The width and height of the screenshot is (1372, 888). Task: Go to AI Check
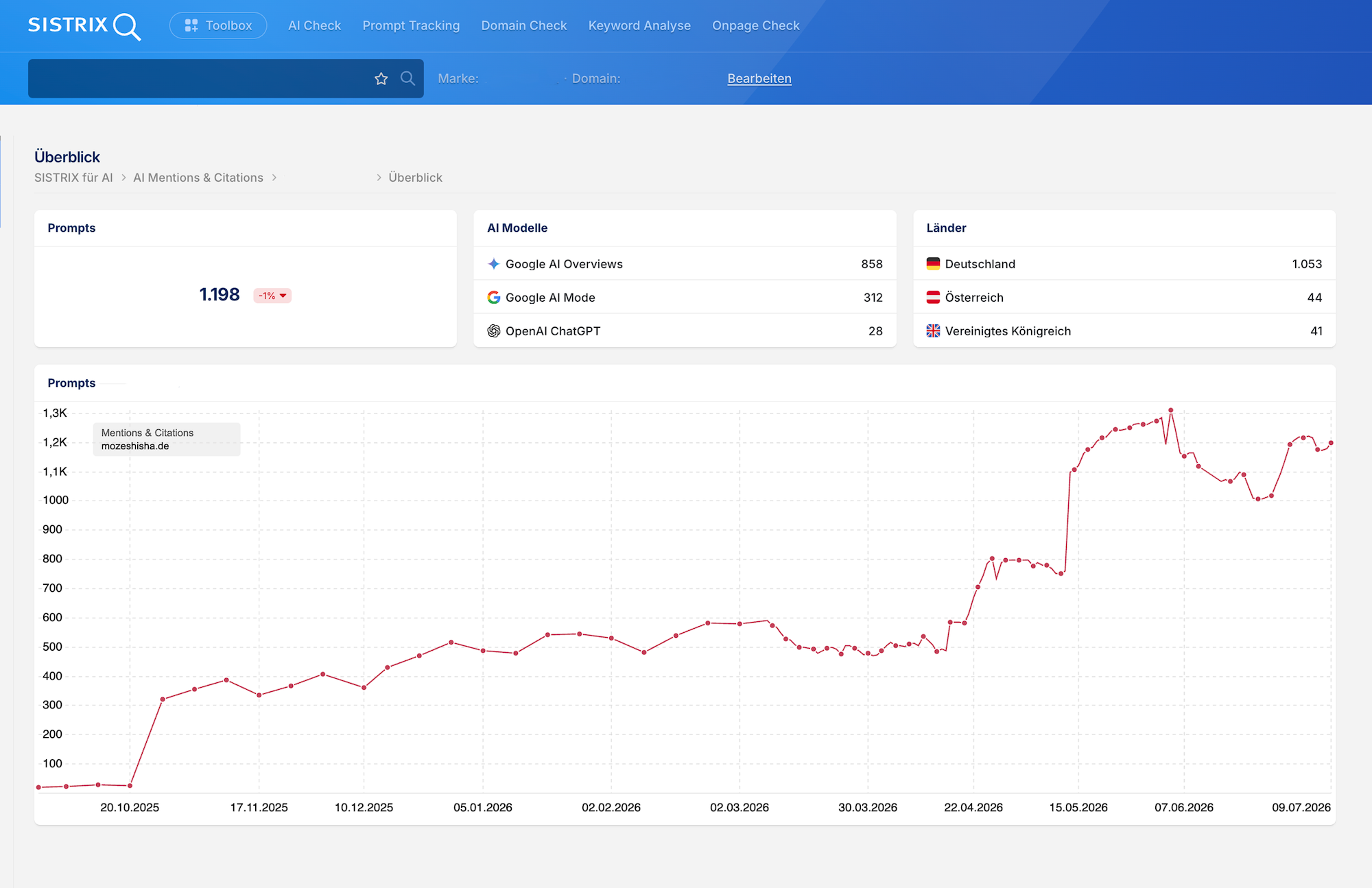point(314,25)
